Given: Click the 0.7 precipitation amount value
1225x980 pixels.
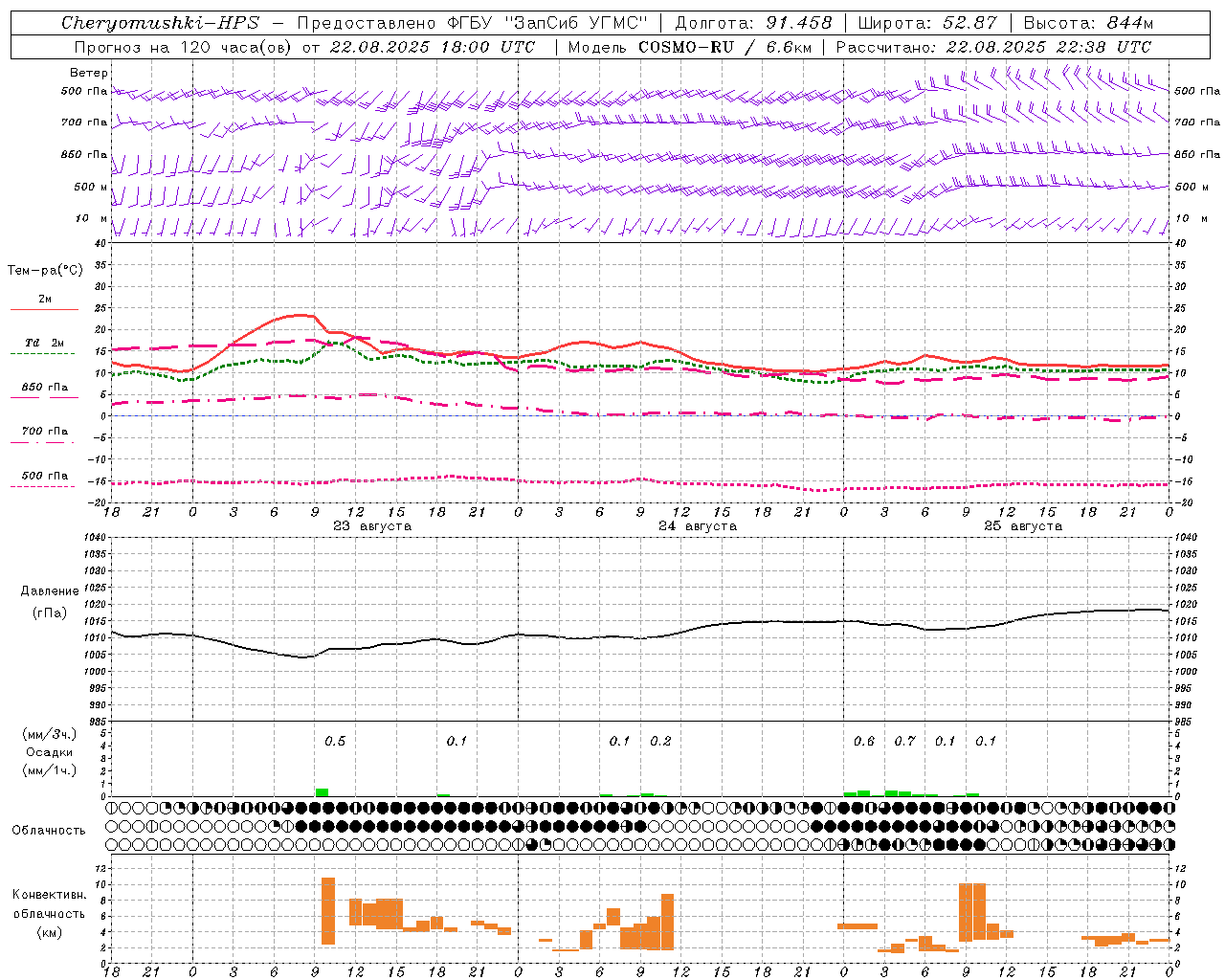Looking at the screenshot, I should pos(904,742).
